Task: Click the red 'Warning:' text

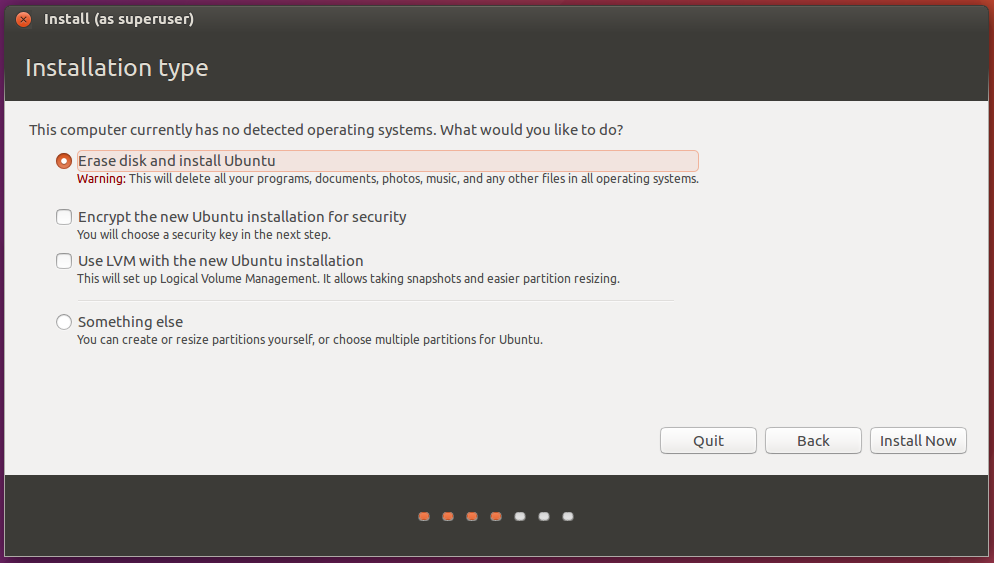Action: pyautogui.click(x=101, y=179)
